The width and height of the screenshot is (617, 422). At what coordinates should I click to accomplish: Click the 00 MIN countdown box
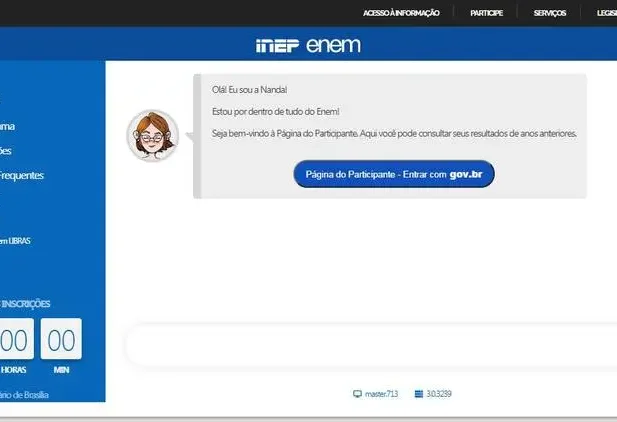click(61, 339)
